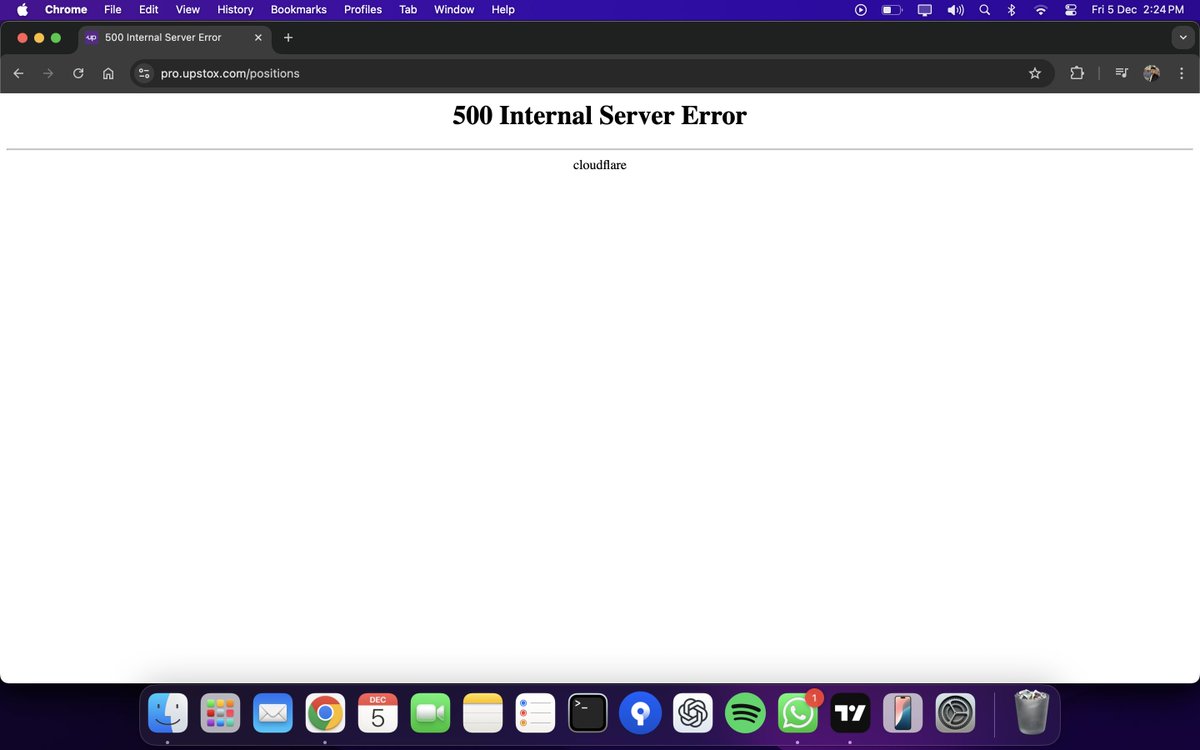Open Terminal from the Dock
The image size is (1200, 750).
(x=587, y=712)
